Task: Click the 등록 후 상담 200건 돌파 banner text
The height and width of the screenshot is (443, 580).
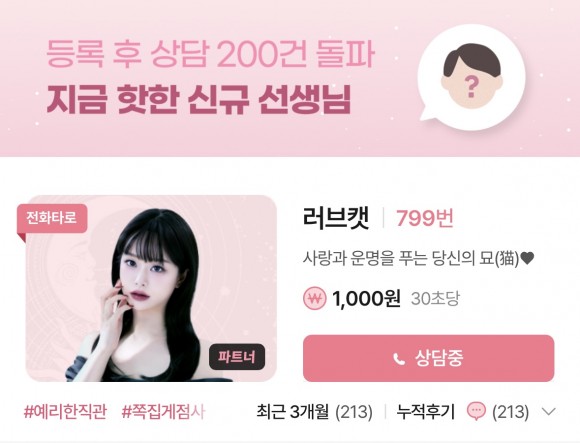Action: tap(210, 54)
